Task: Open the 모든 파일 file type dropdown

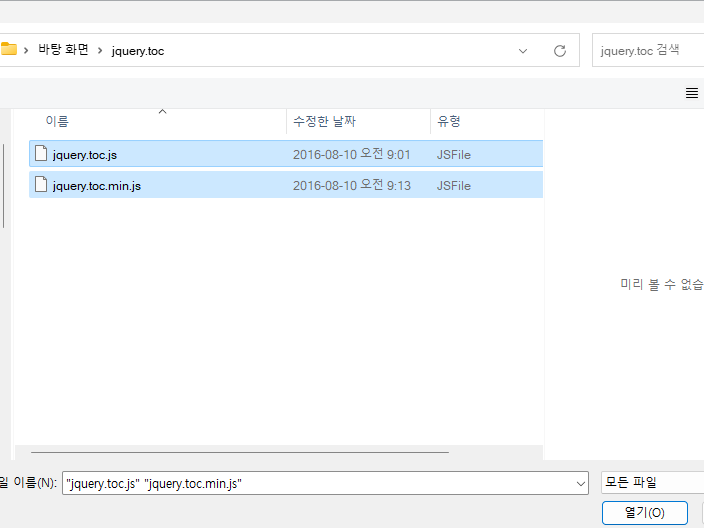Action: [x=652, y=483]
